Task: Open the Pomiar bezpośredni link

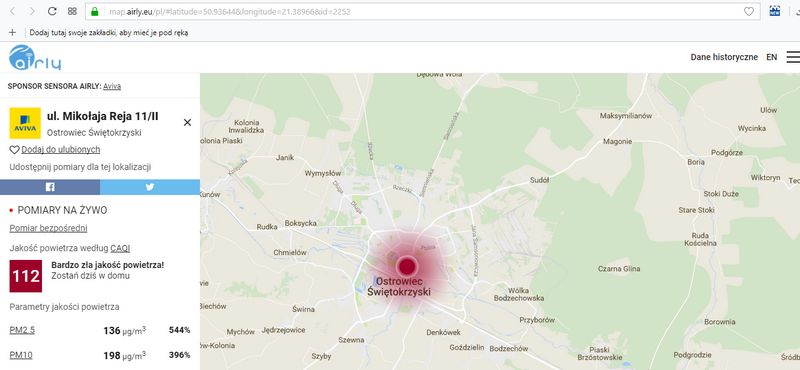Action: (x=48, y=228)
